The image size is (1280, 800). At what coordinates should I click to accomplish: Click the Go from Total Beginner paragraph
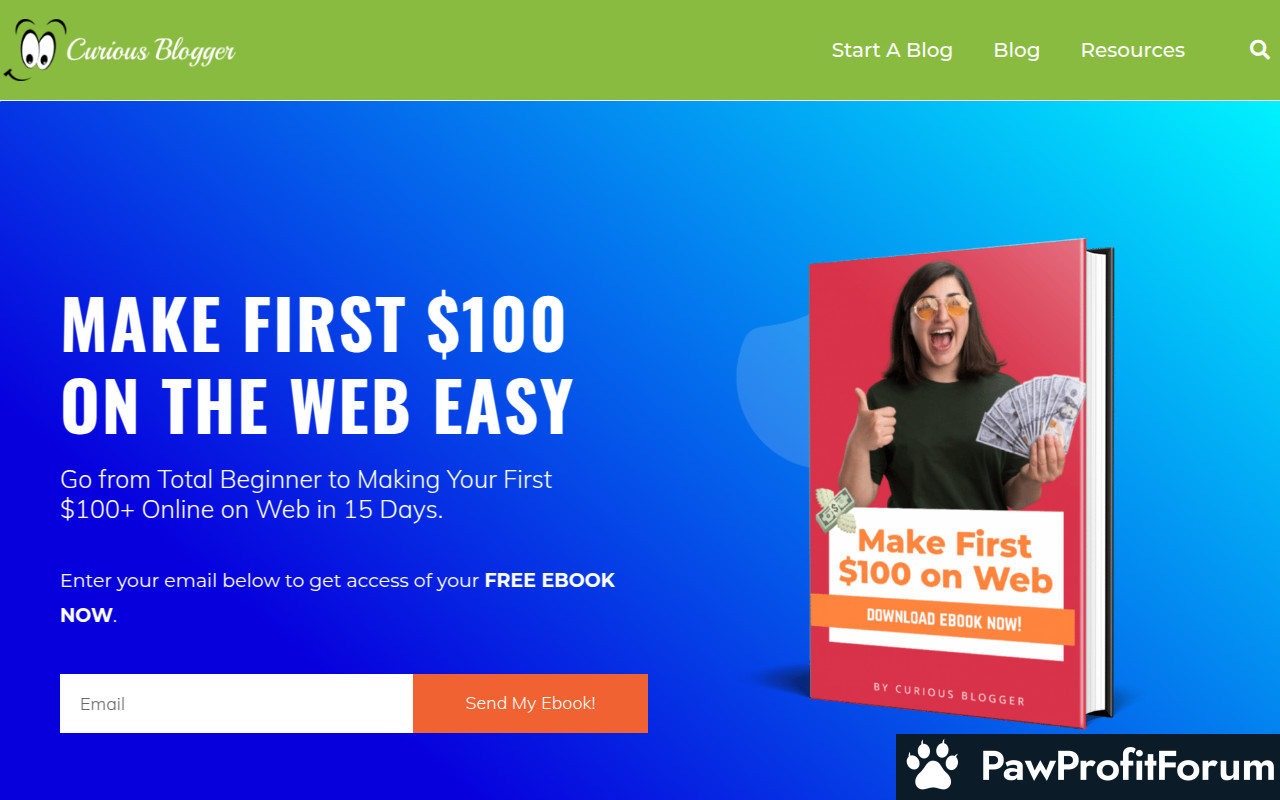306,494
